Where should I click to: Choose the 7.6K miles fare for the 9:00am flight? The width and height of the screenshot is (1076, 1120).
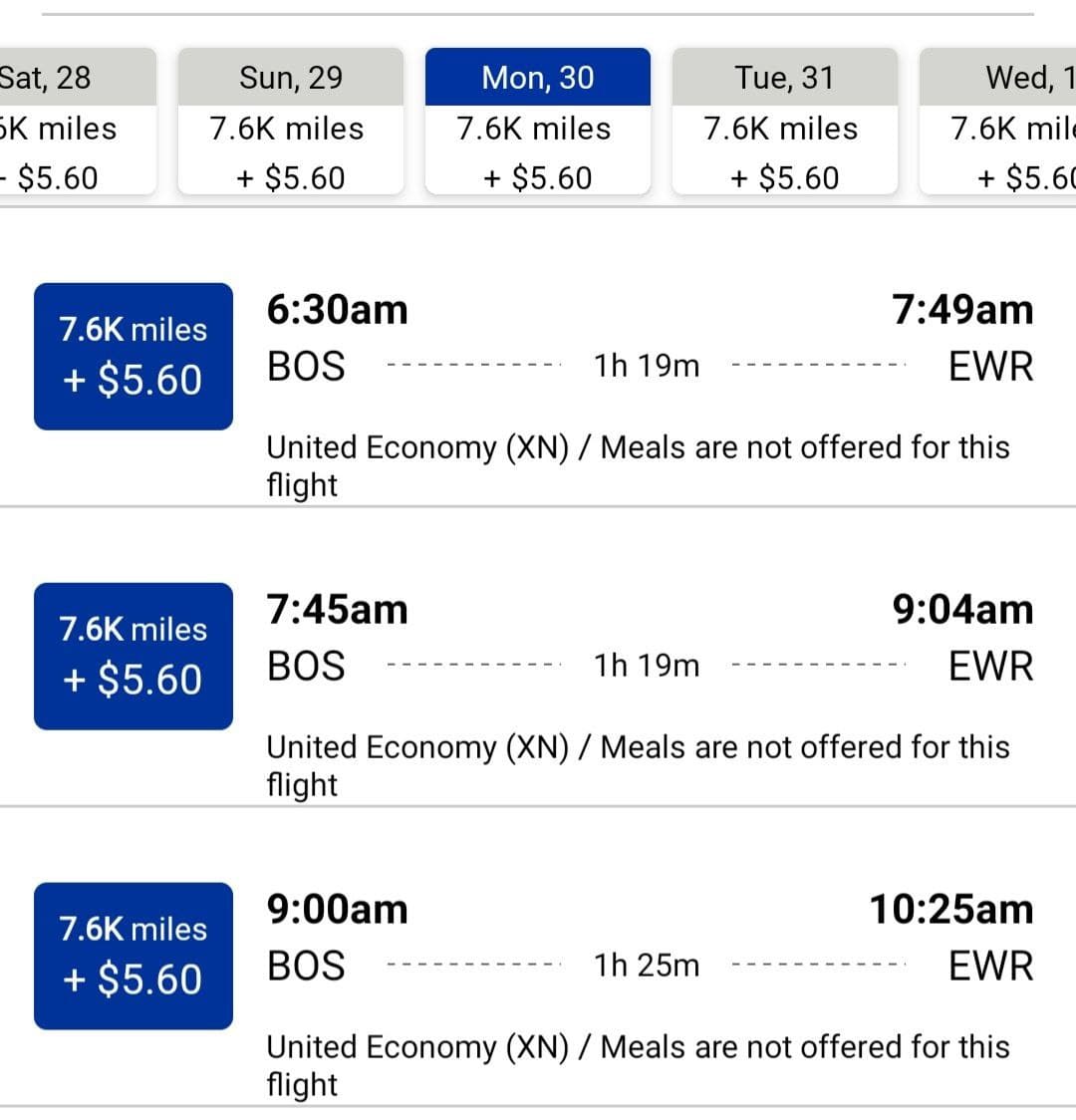134,957
